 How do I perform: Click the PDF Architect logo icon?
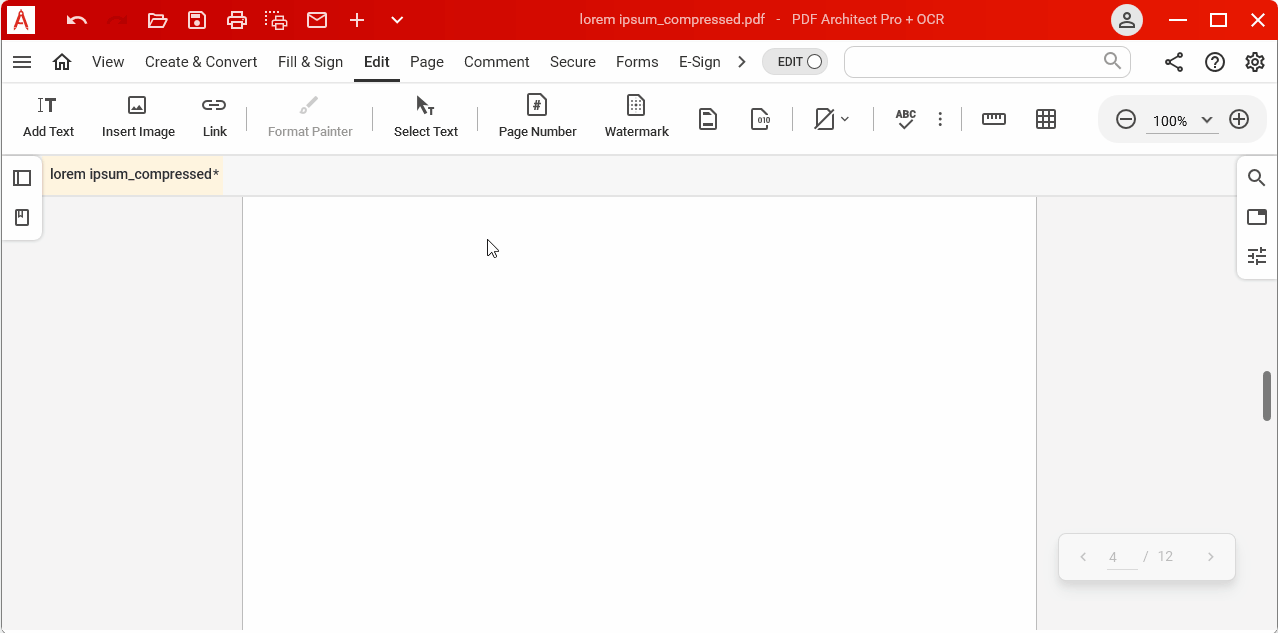tap(21, 20)
